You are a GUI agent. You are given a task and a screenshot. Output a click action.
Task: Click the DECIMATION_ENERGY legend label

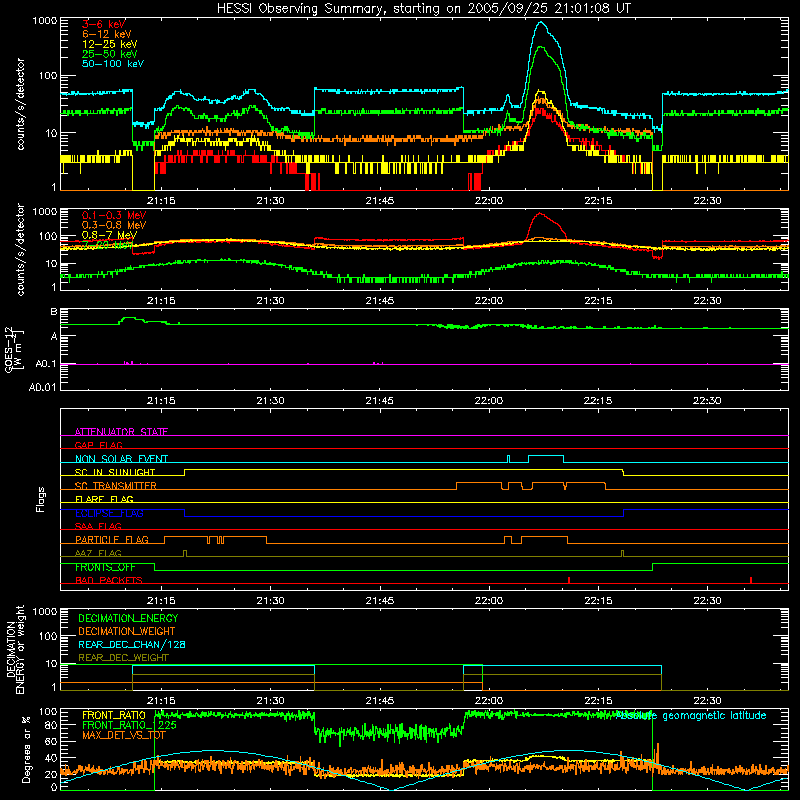coord(128,618)
